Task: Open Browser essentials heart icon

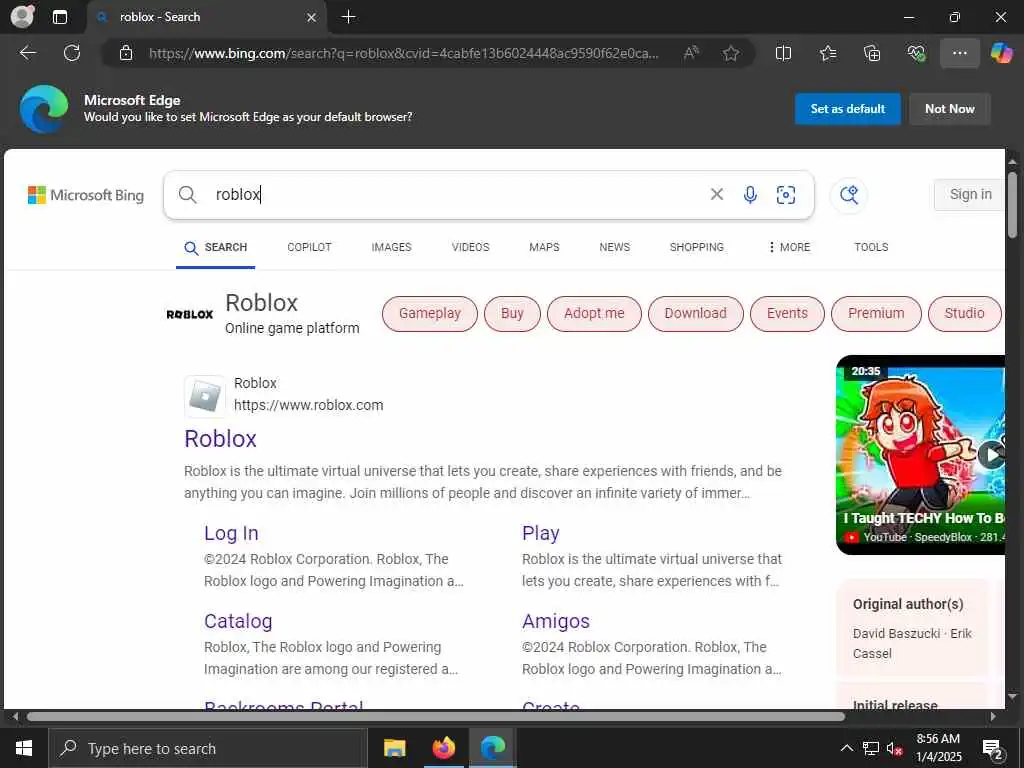Action: click(916, 53)
